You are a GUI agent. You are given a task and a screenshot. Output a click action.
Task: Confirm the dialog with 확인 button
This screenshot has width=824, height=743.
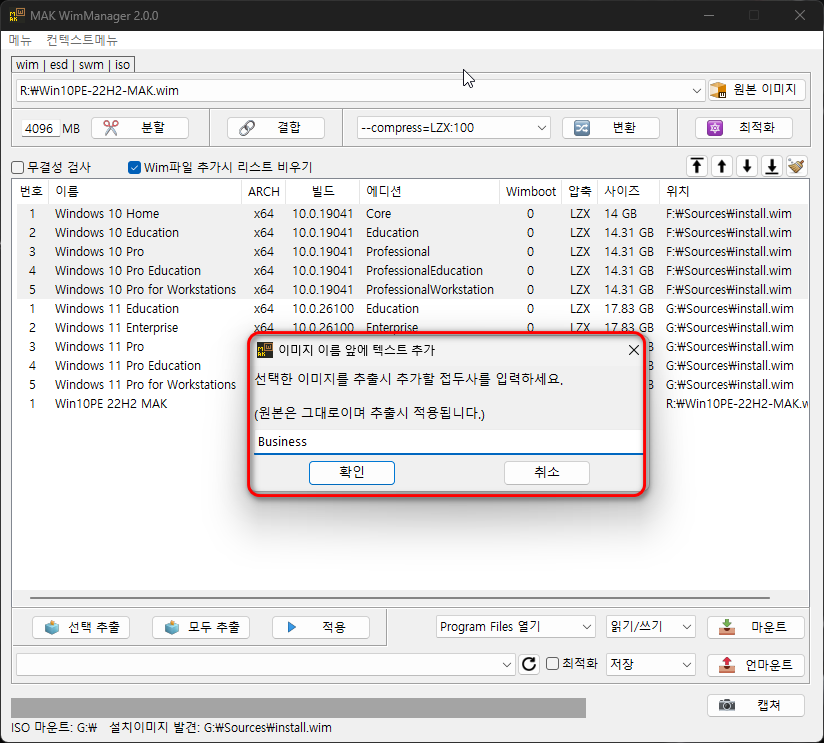pyautogui.click(x=352, y=472)
